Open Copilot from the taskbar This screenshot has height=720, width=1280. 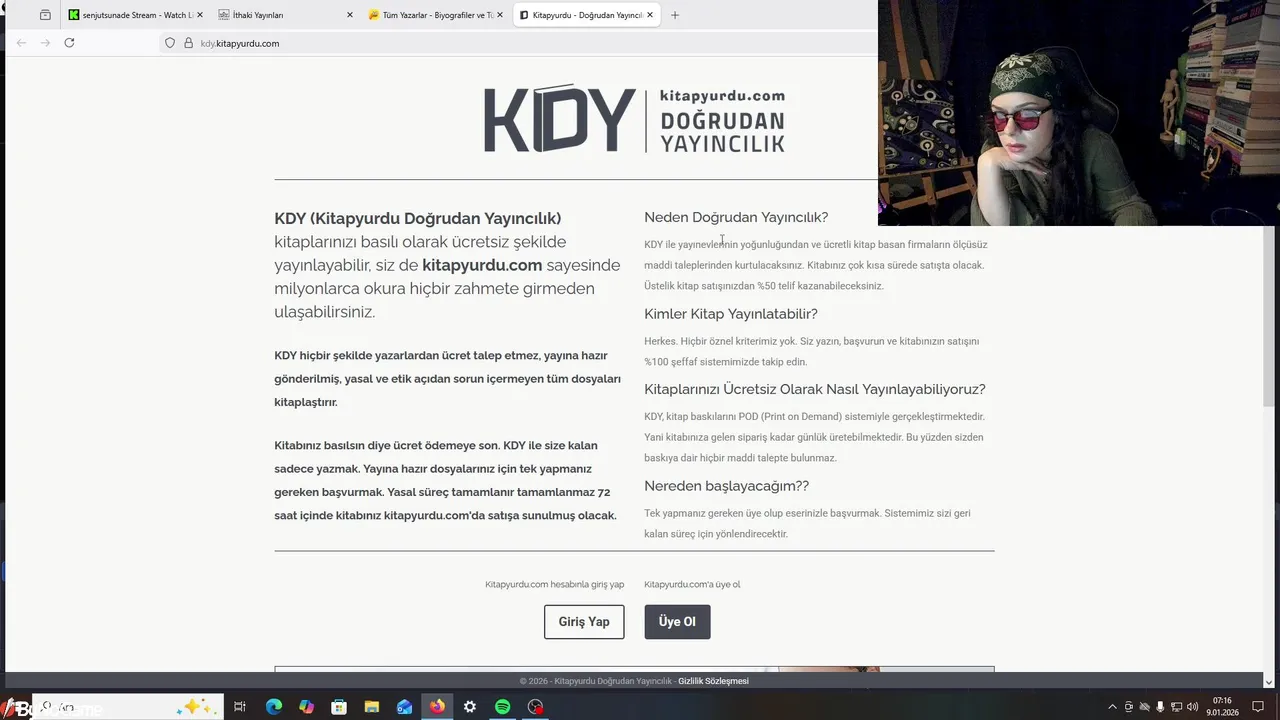coord(306,707)
